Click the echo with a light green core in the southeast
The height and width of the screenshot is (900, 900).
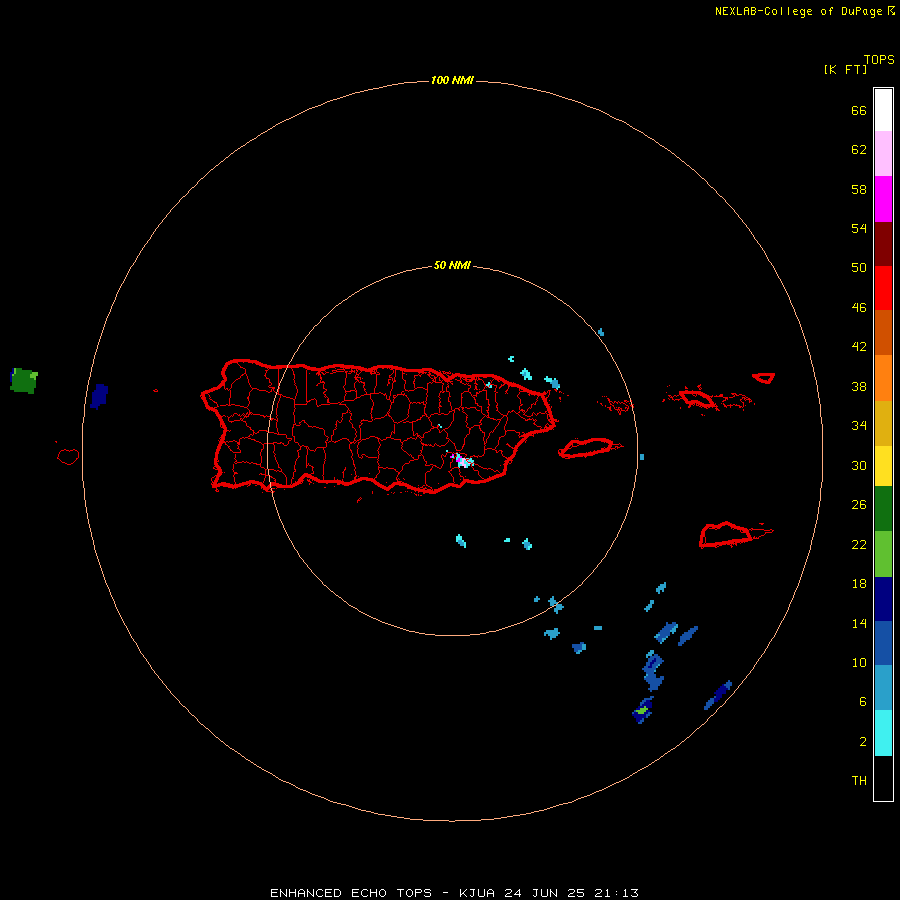[x=643, y=711]
